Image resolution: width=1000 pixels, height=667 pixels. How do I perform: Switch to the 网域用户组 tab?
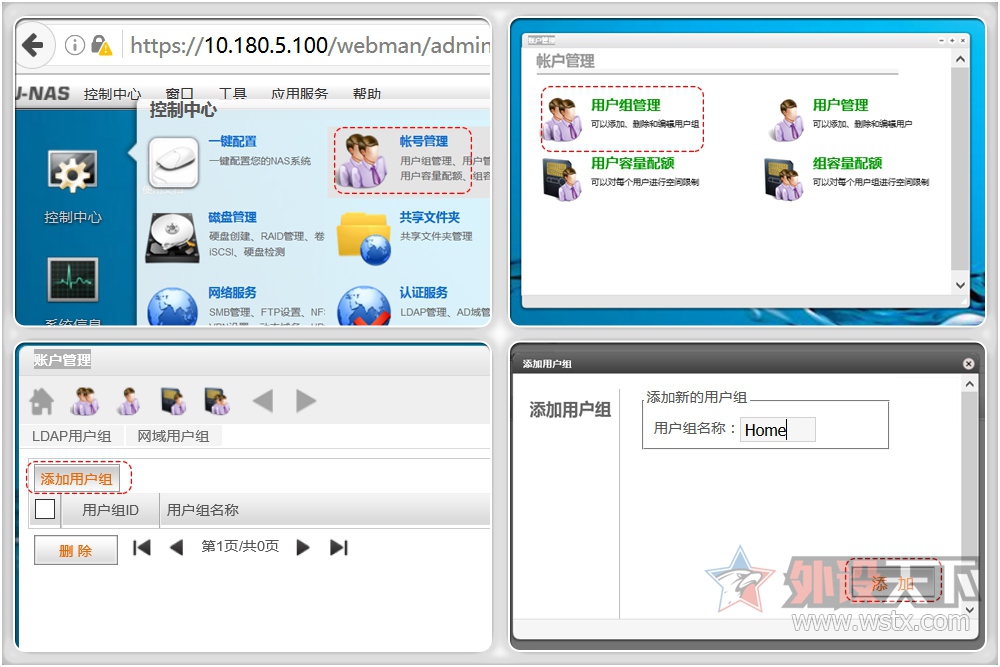[x=173, y=436]
